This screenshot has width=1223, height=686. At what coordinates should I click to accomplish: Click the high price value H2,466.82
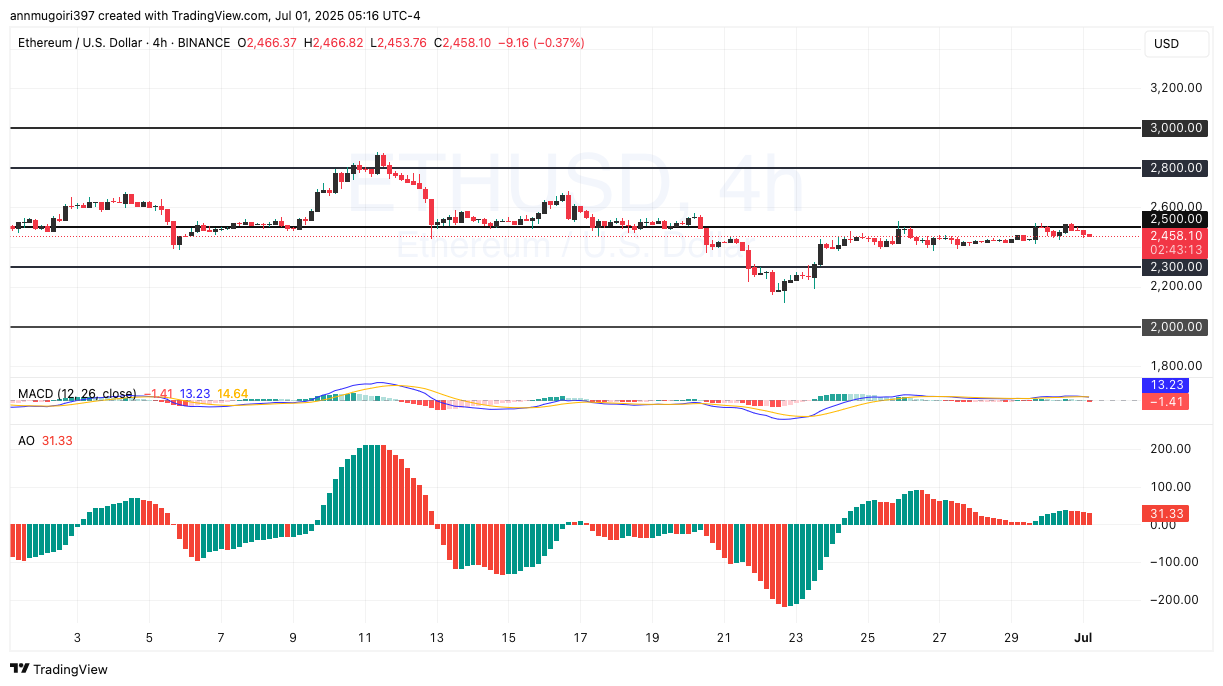tap(335, 43)
